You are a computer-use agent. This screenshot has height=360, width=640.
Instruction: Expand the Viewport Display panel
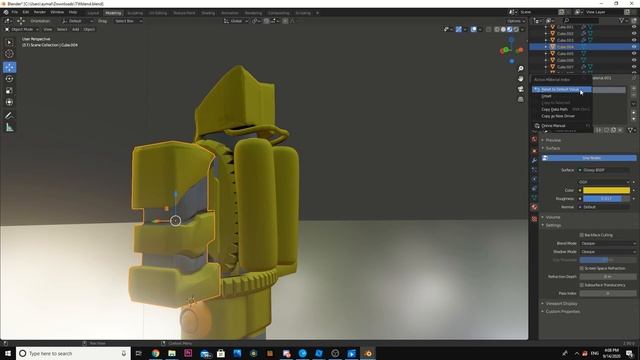point(561,304)
